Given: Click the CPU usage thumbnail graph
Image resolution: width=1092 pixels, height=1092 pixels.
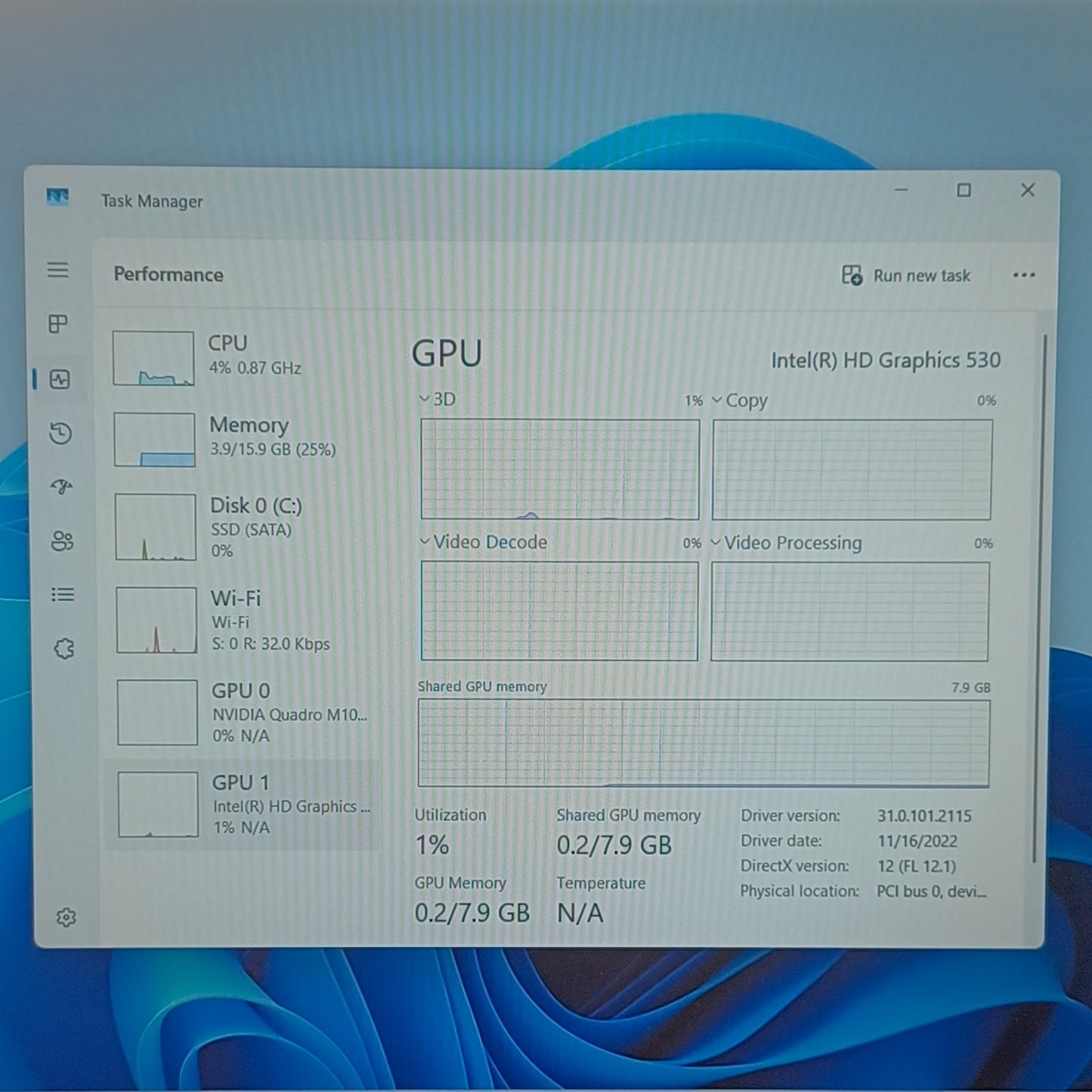Looking at the screenshot, I should 153,358.
